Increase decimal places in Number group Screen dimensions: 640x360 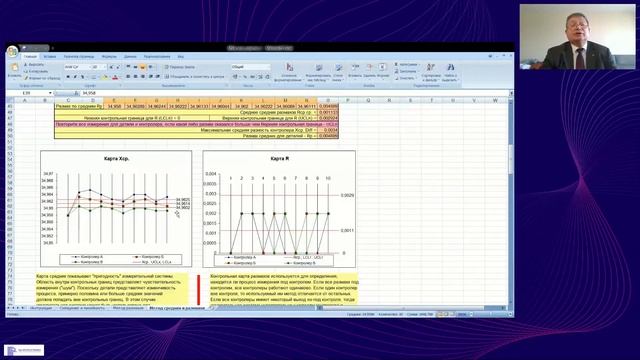(x=260, y=77)
